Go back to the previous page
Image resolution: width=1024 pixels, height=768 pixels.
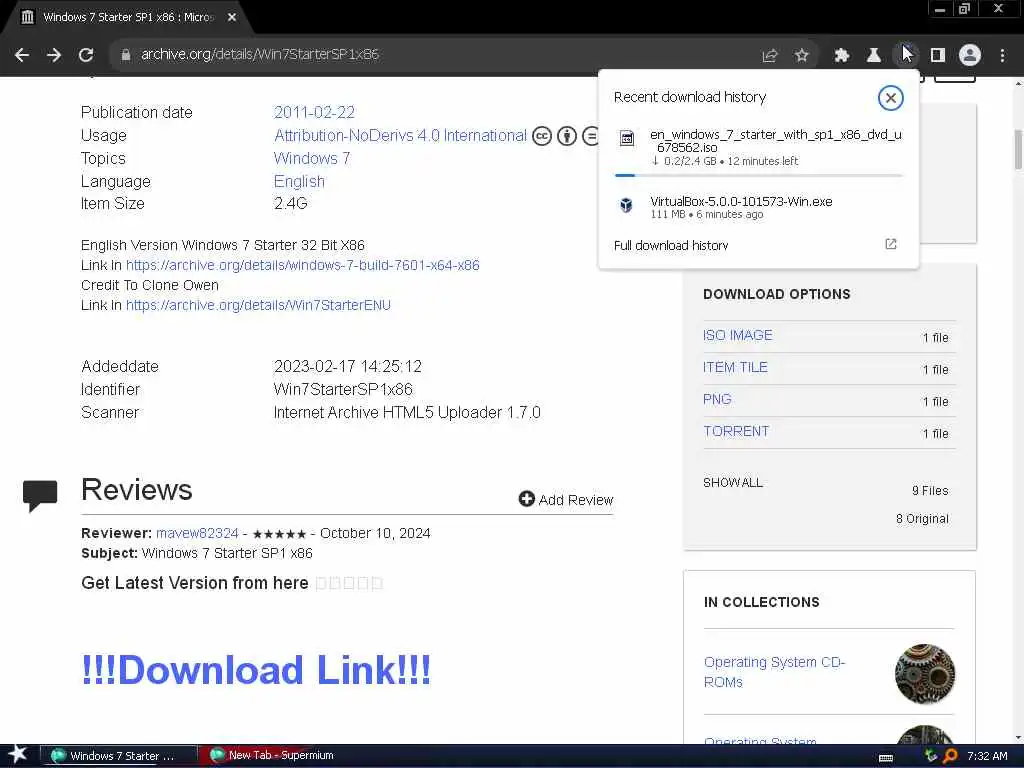point(22,55)
